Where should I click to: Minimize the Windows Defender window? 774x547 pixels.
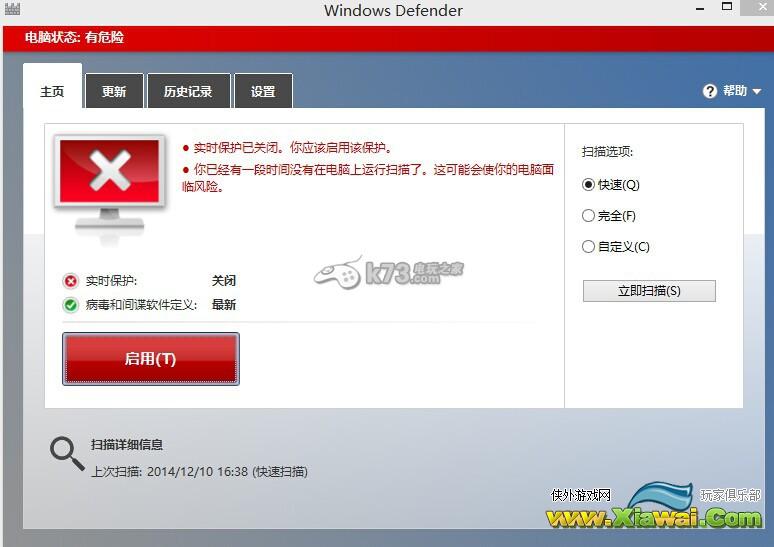700,8
